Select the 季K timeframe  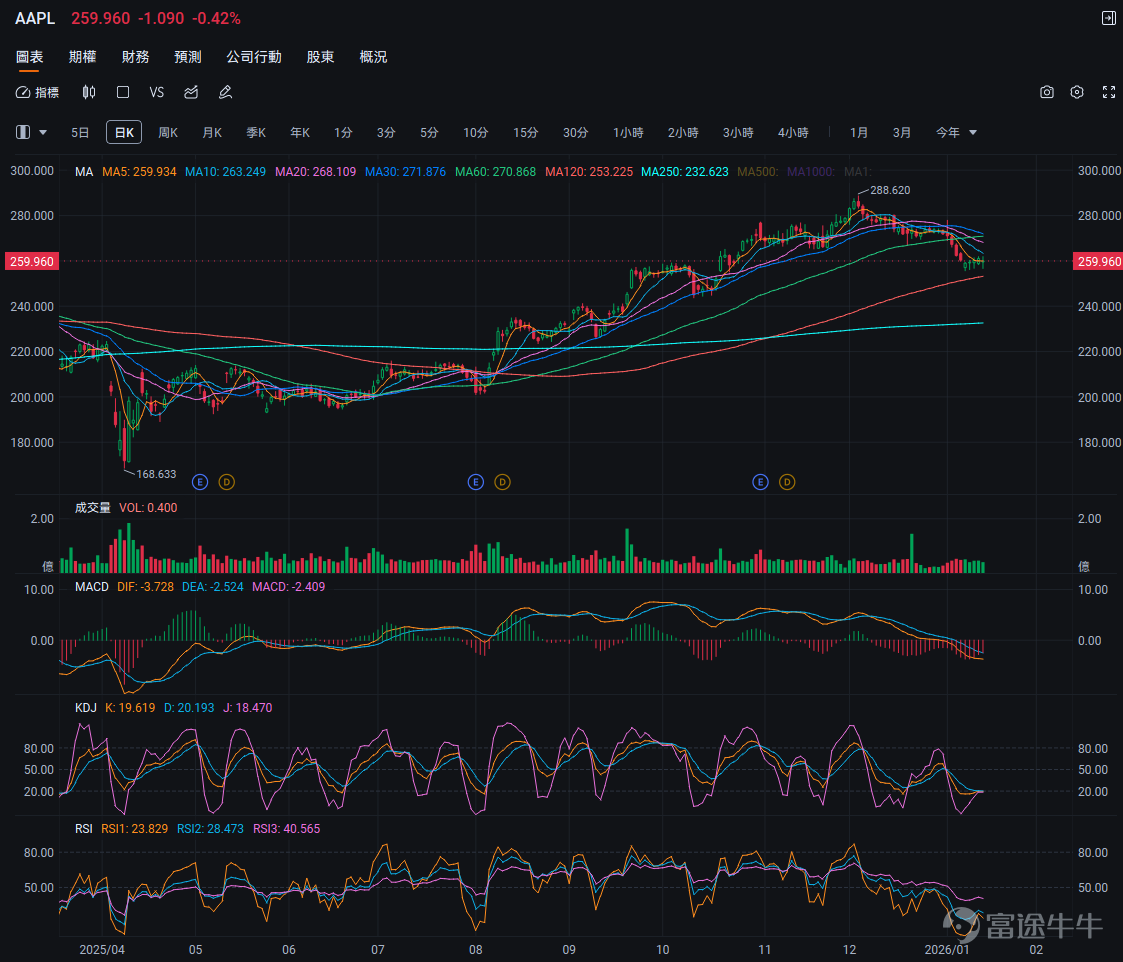click(256, 133)
